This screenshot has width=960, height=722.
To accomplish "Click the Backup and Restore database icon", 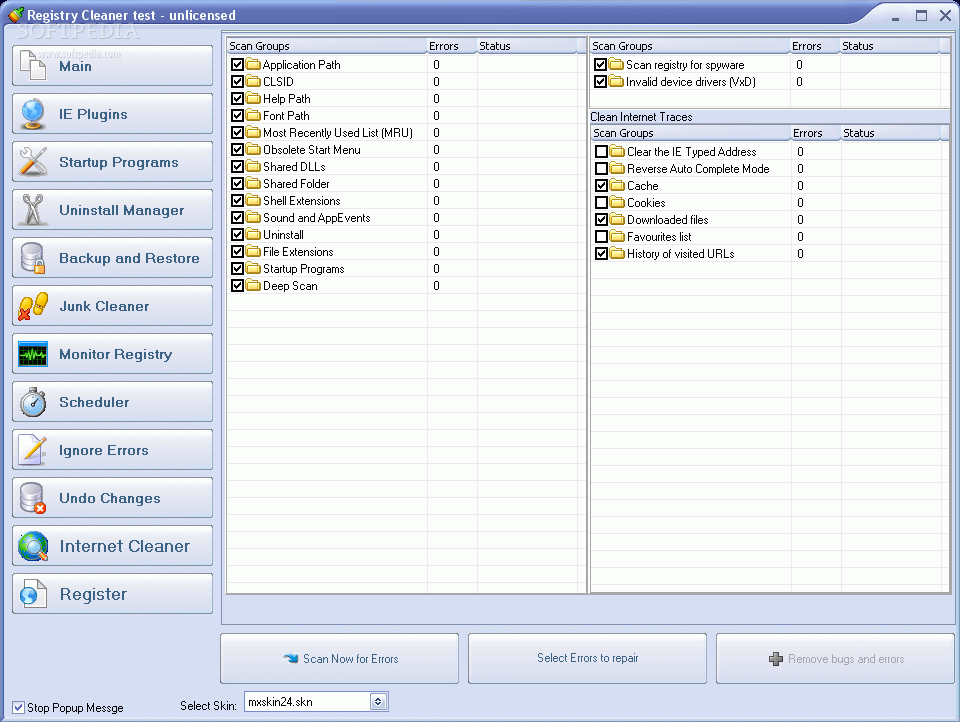I will 33,258.
